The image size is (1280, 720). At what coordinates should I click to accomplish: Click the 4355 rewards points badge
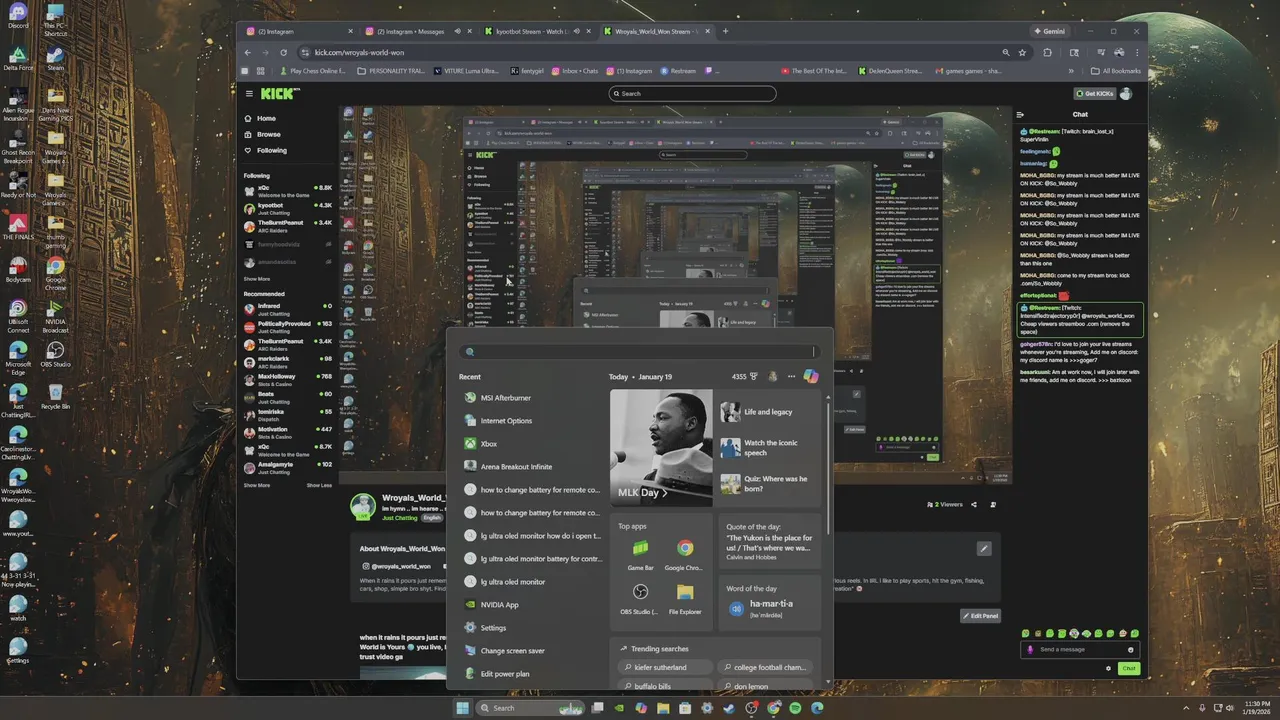click(745, 377)
